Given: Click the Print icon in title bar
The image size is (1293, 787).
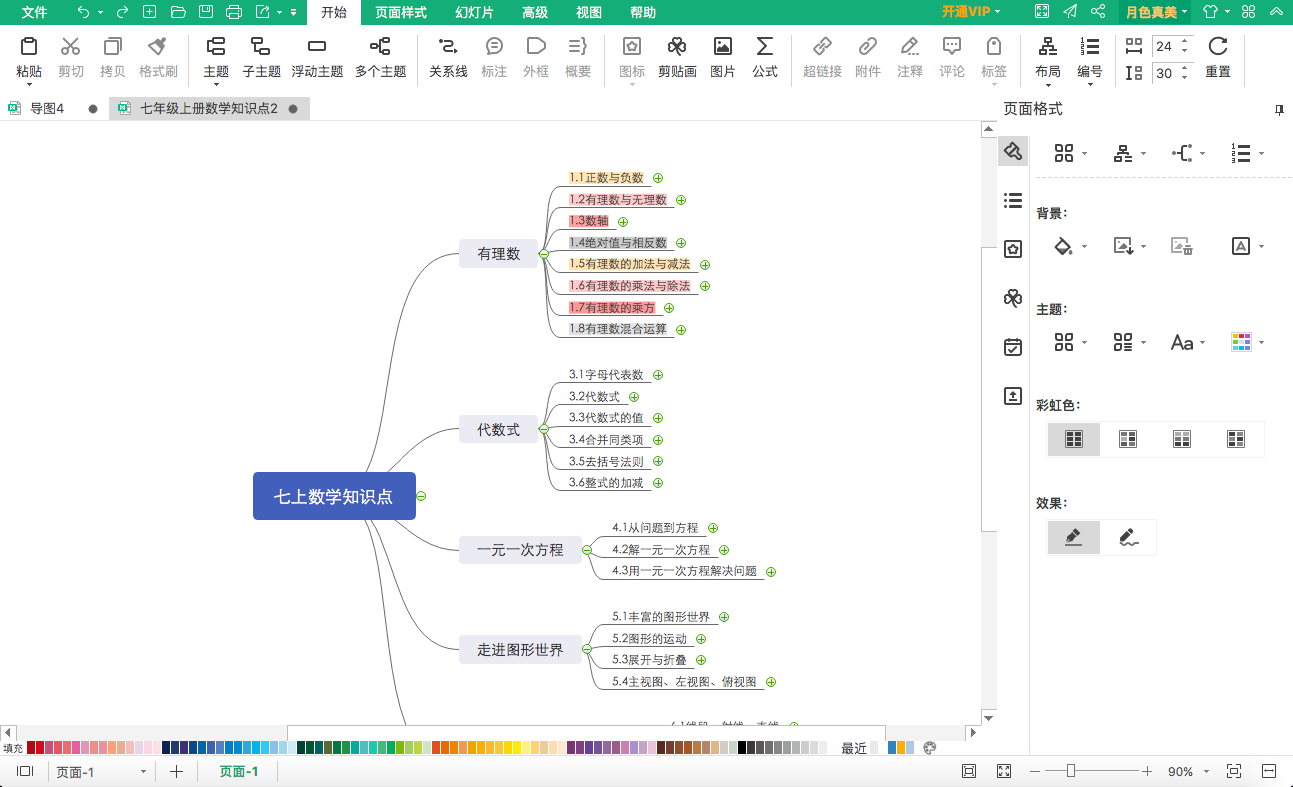Looking at the screenshot, I should [234, 12].
